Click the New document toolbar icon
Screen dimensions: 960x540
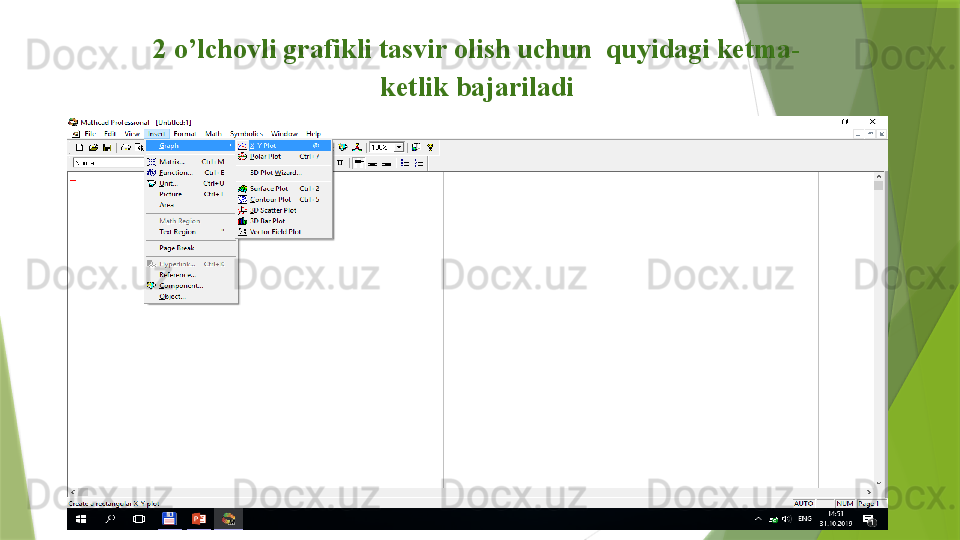(79, 147)
